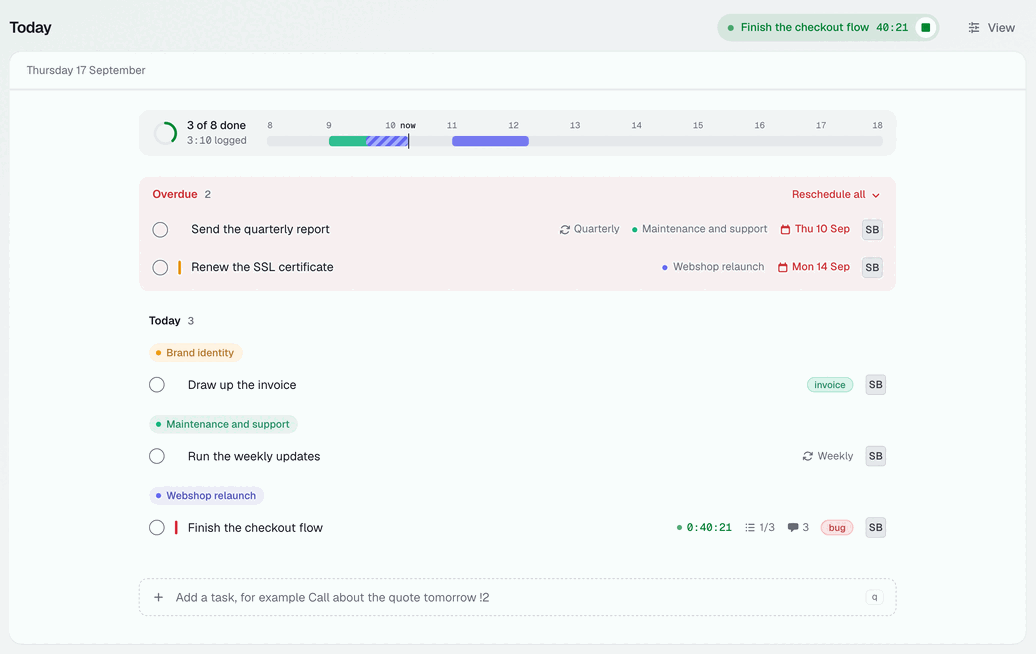Open the Send the quarterly report title
This screenshot has height=654, width=1036.
(260, 229)
